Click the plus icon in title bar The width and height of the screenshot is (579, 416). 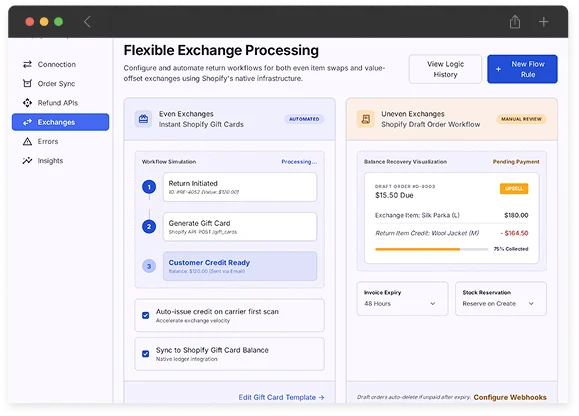(x=543, y=22)
